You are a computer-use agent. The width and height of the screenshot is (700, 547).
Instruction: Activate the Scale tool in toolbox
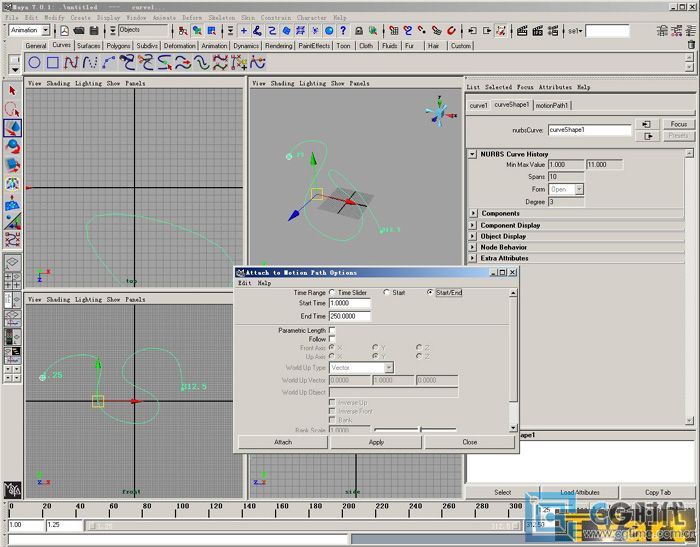pos(12,165)
